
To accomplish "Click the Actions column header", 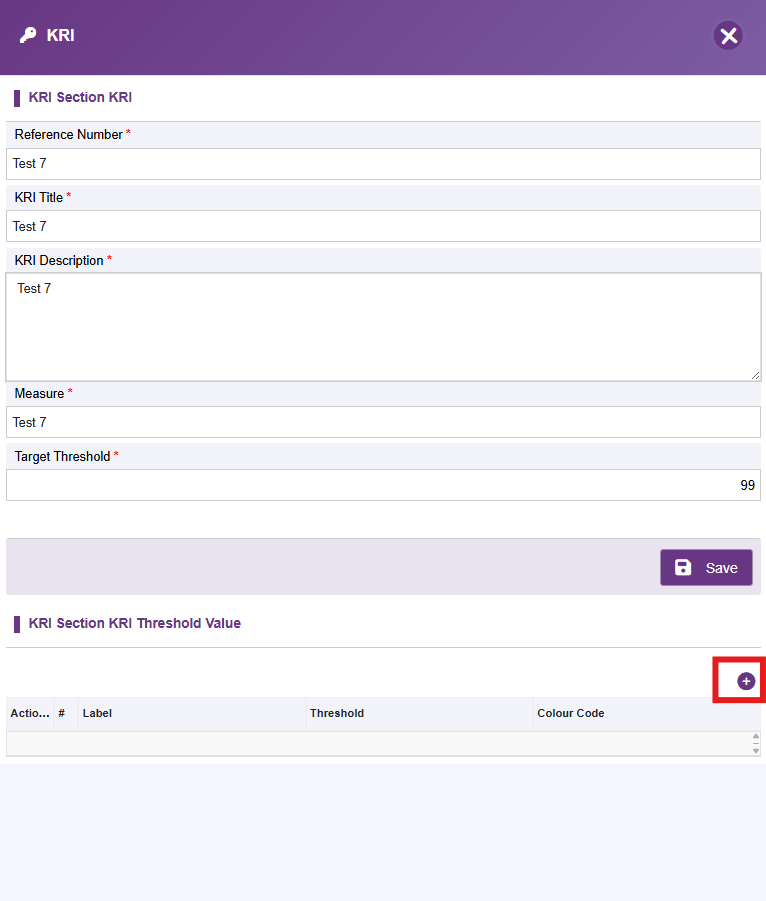I will pos(30,713).
